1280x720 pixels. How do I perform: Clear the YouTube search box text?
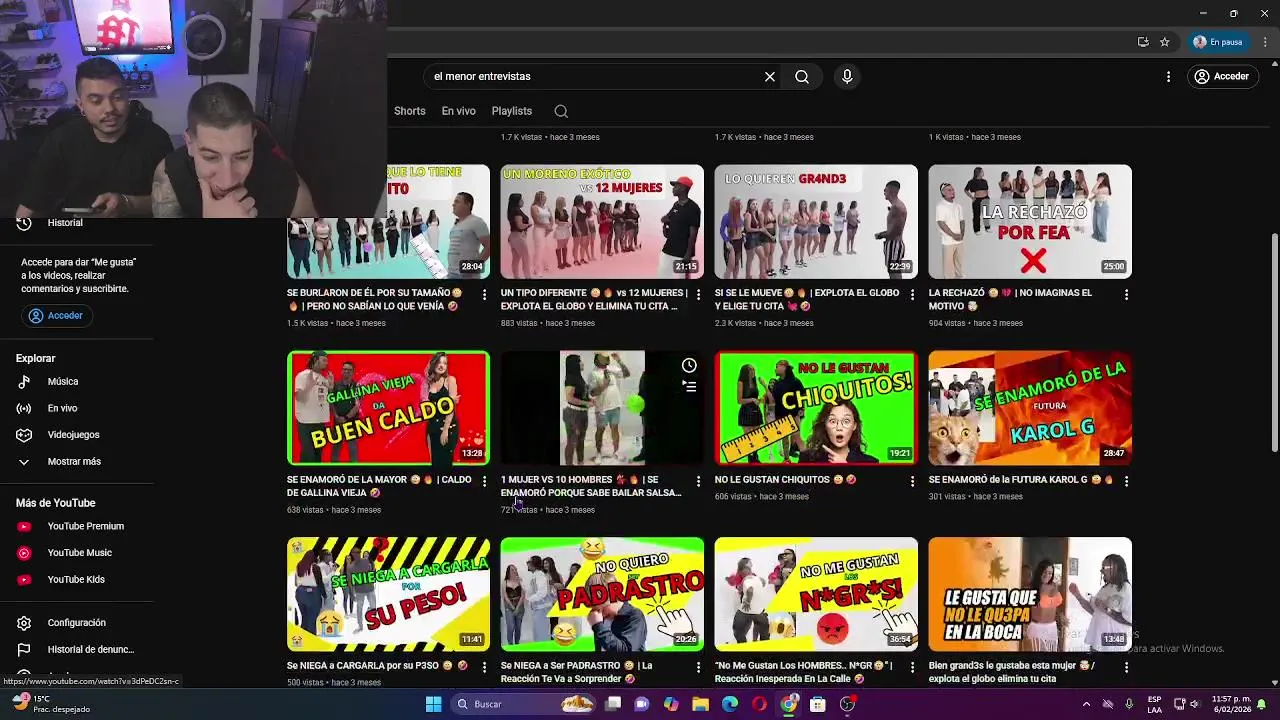pos(770,76)
